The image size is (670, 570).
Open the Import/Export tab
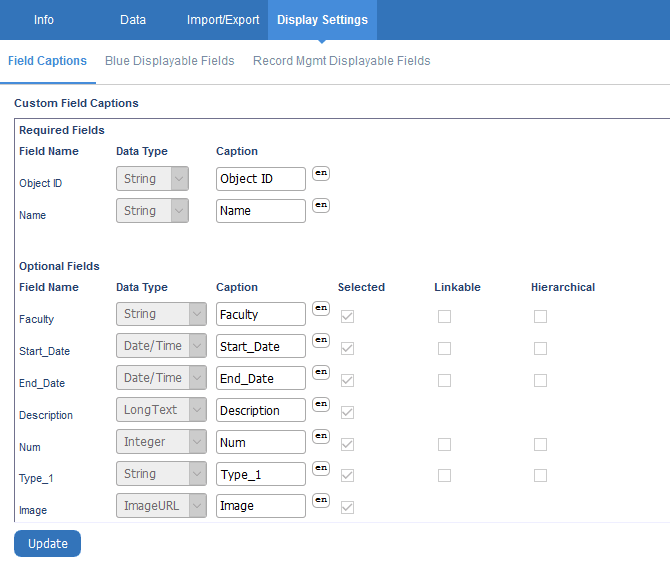pos(223,20)
